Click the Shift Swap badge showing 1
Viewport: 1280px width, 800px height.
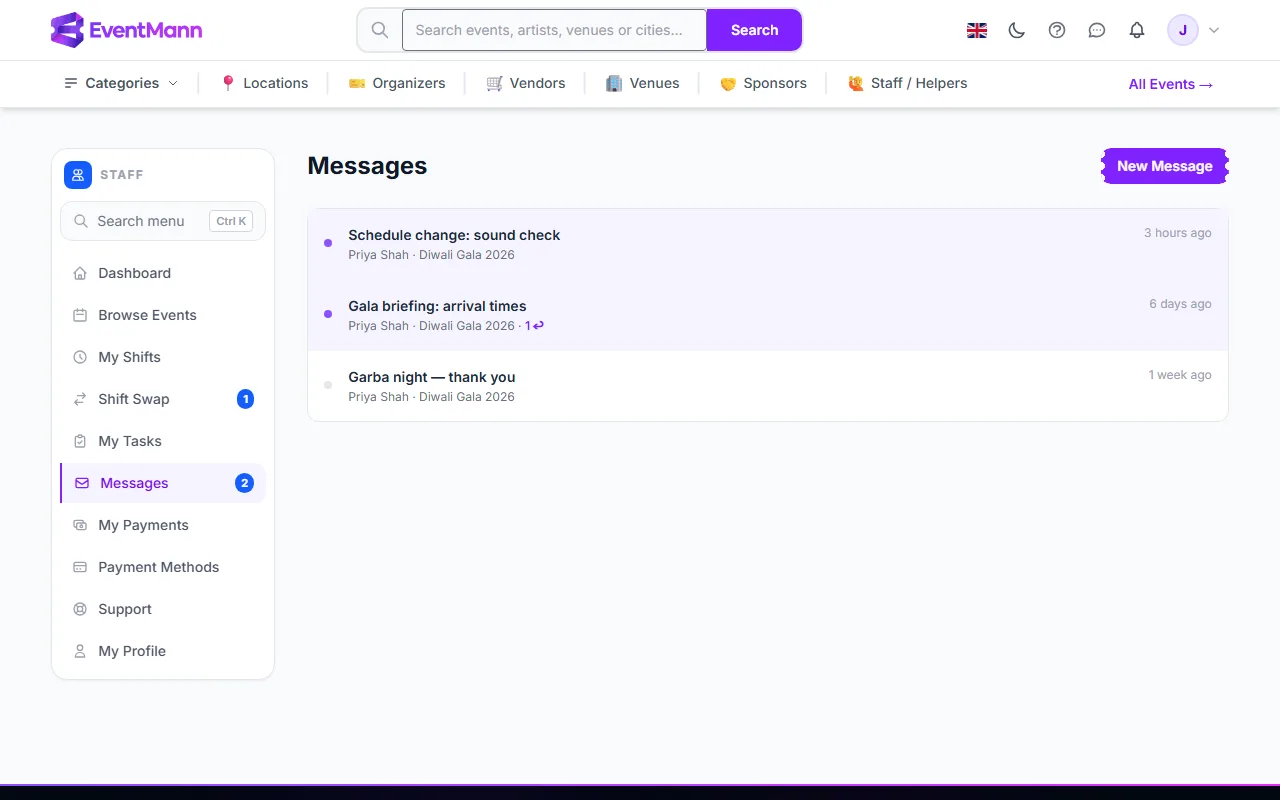[x=245, y=399]
